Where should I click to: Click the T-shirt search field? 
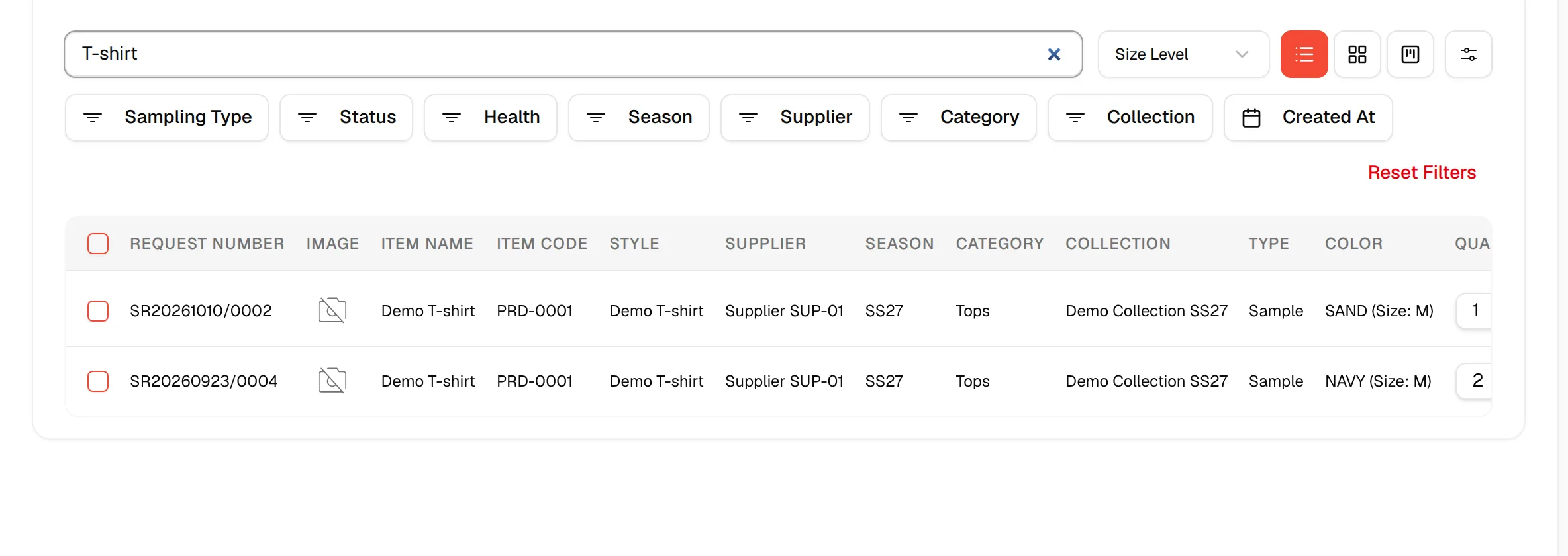573,54
